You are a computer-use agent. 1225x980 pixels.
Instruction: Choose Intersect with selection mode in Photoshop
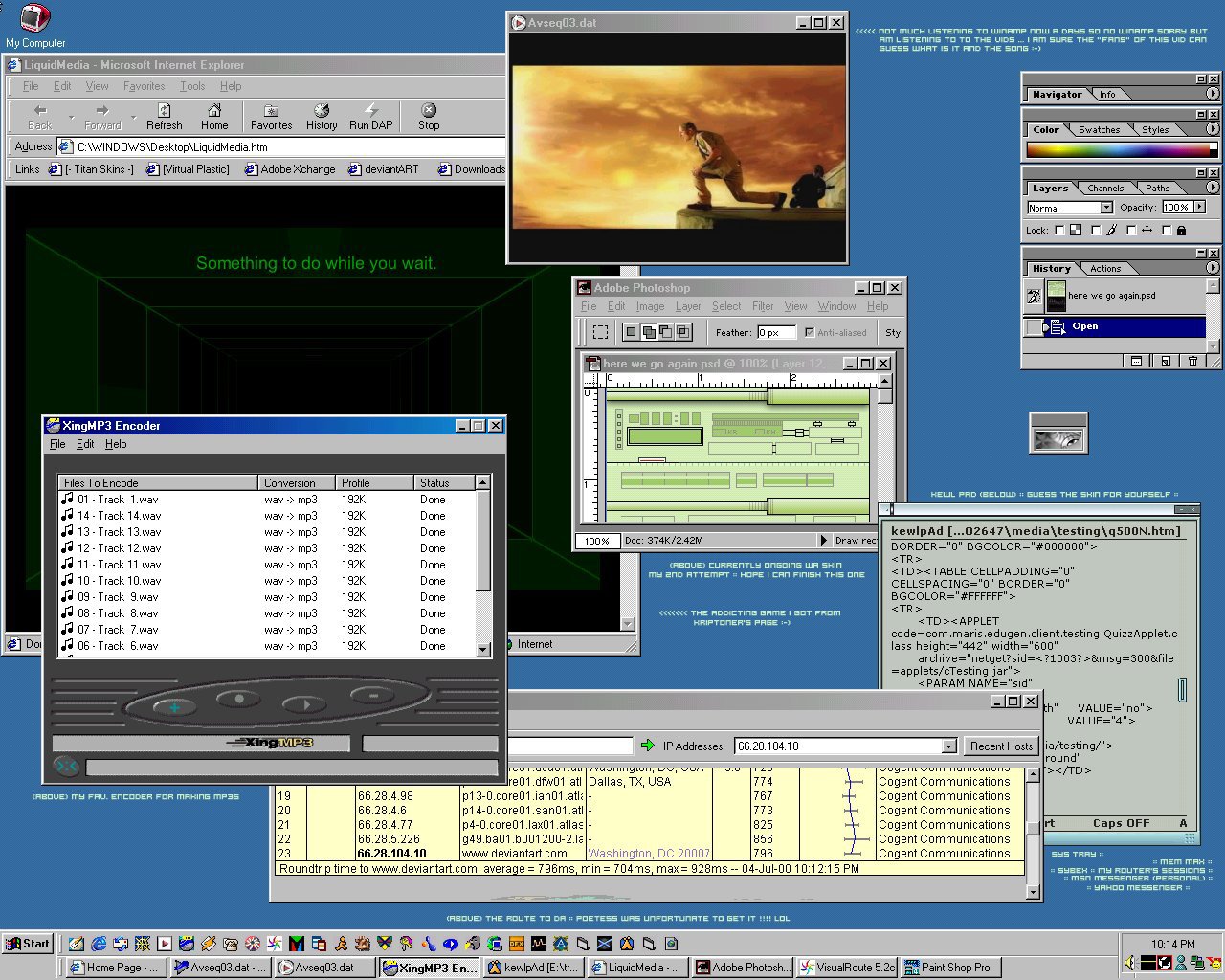682,332
